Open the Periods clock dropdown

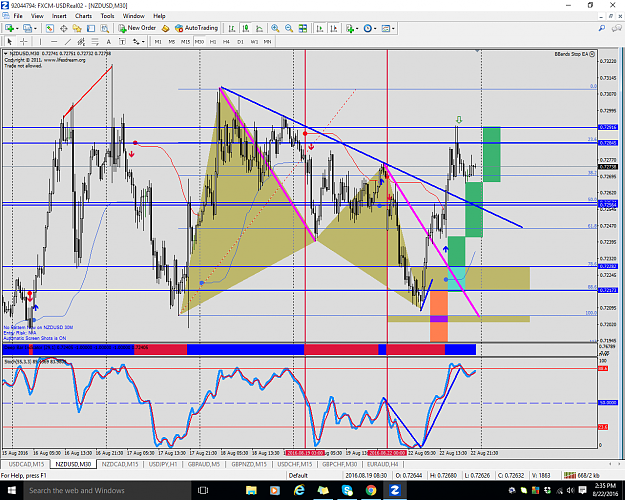coord(370,28)
